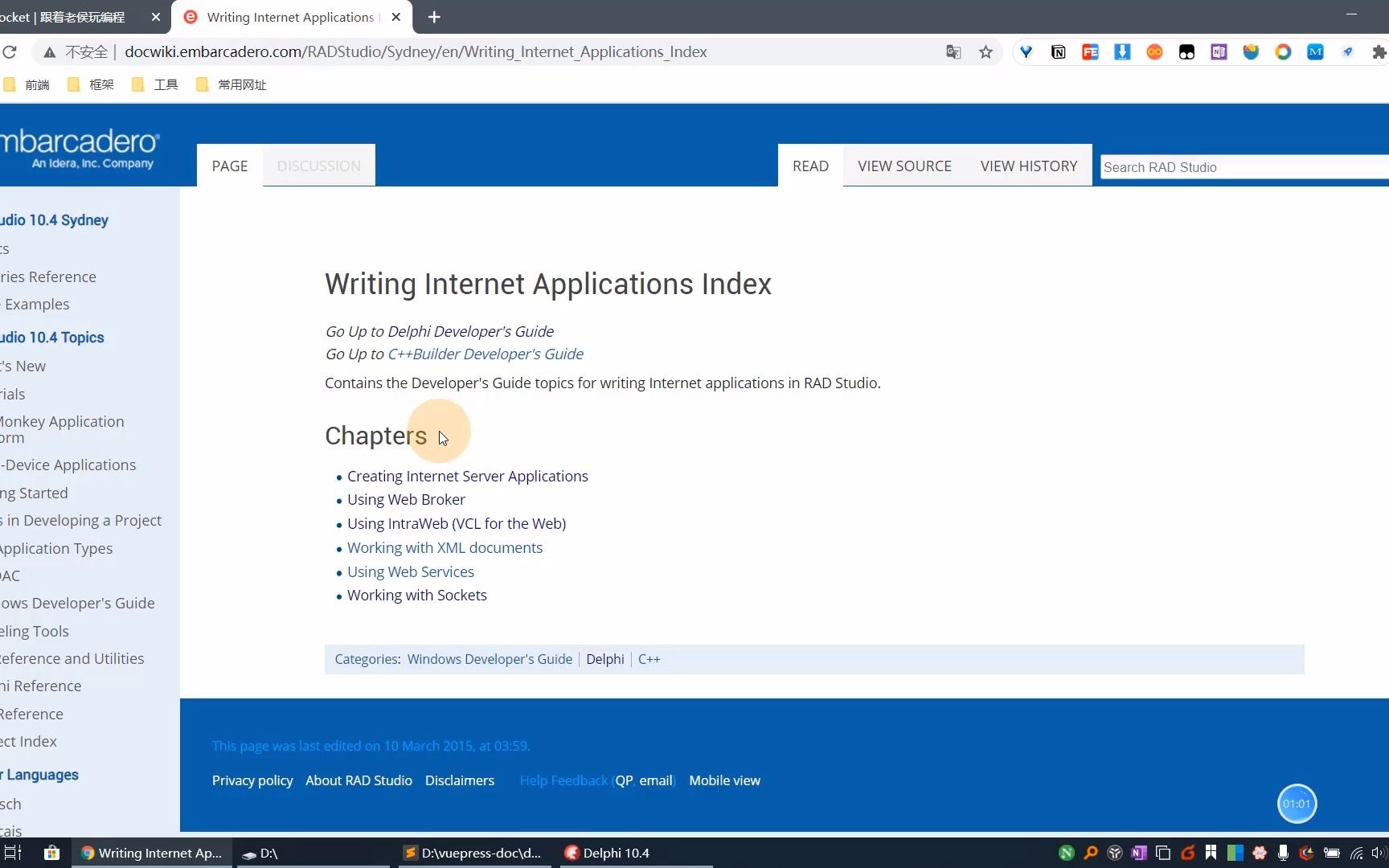
Task: Switch to Mobile view
Action: (x=724, y=780)
